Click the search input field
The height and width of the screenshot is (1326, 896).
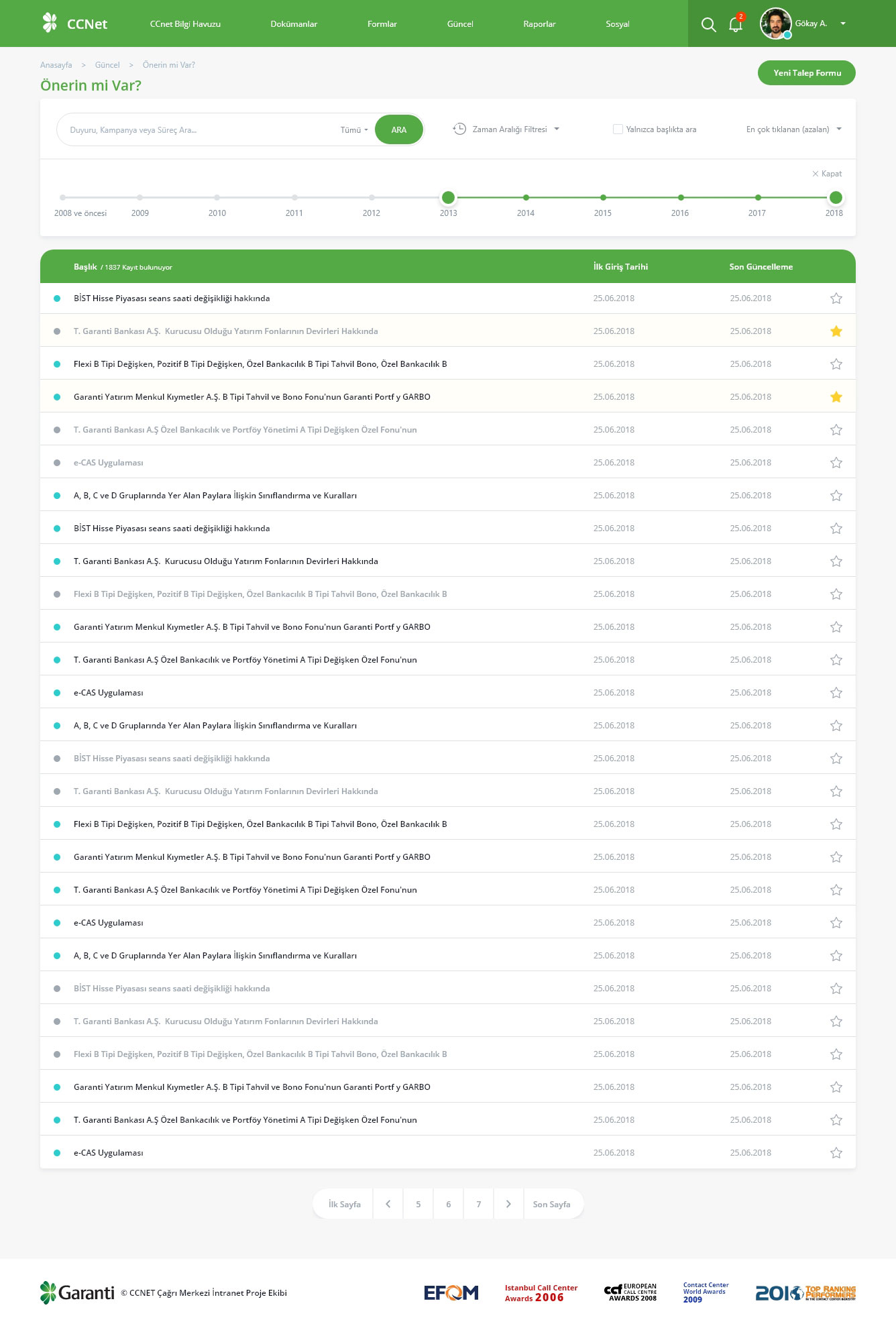tap(201, 130)
